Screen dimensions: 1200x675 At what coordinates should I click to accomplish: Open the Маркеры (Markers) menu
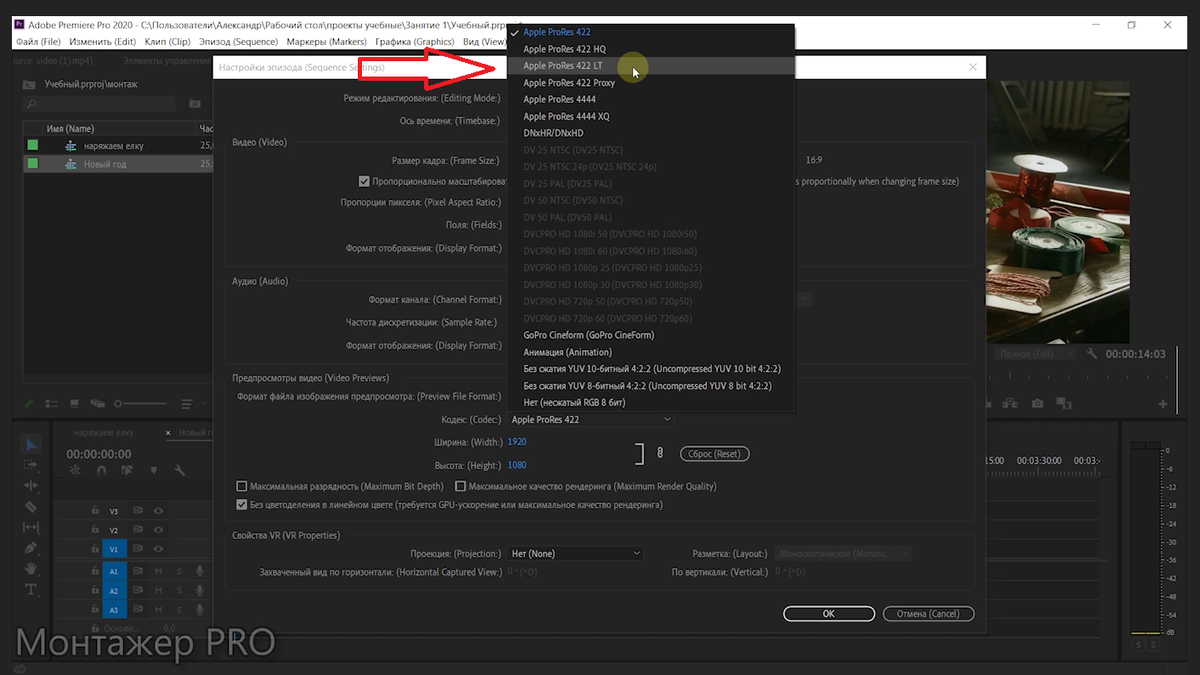(326, 42)
